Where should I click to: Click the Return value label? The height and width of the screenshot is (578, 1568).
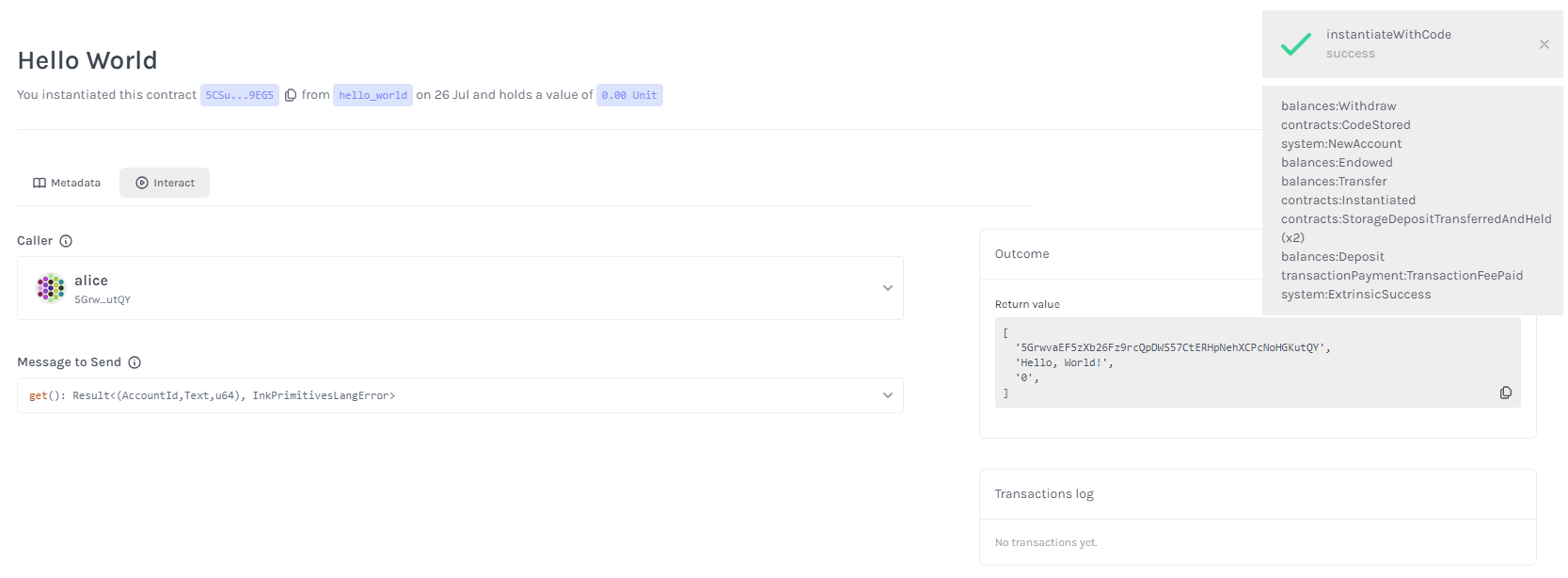[x=1027, y=304]
